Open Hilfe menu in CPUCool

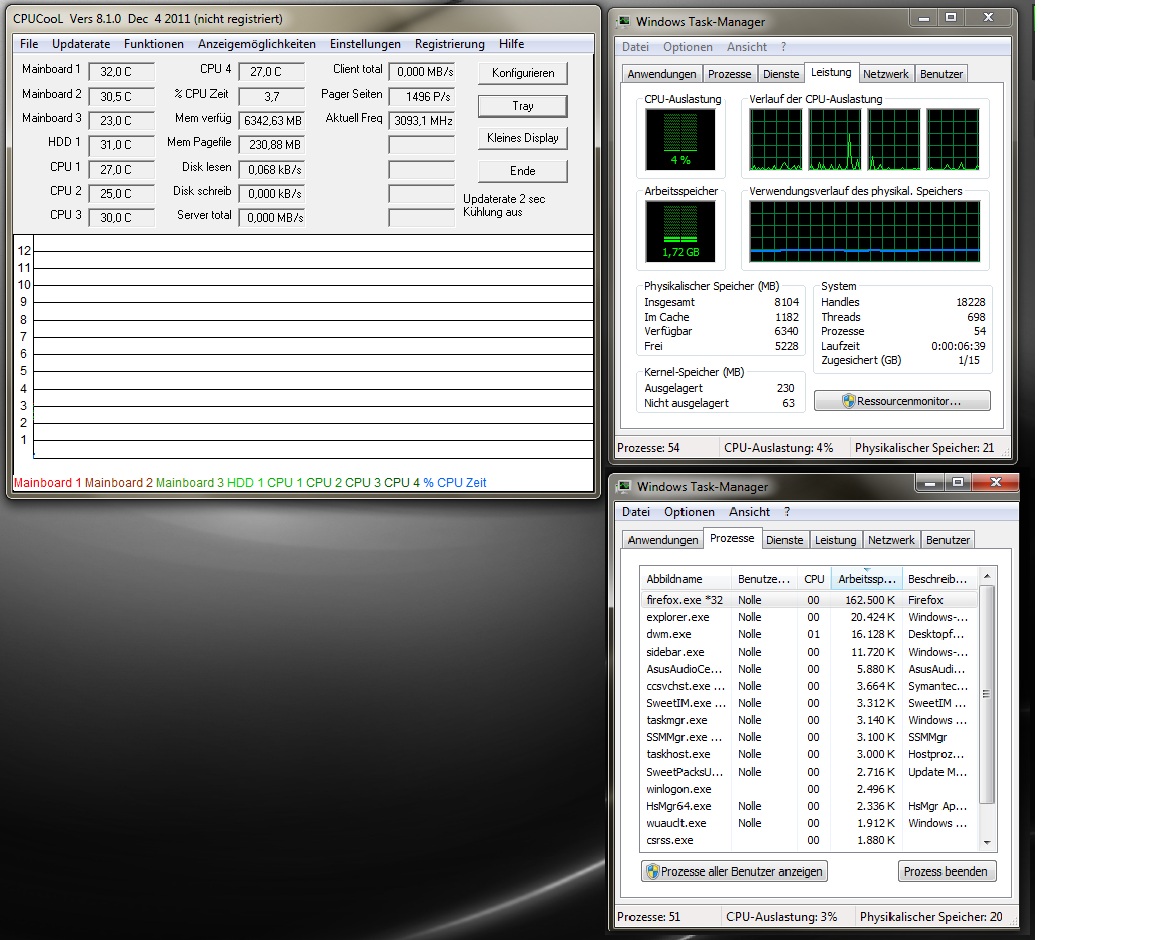pos(511,44)
